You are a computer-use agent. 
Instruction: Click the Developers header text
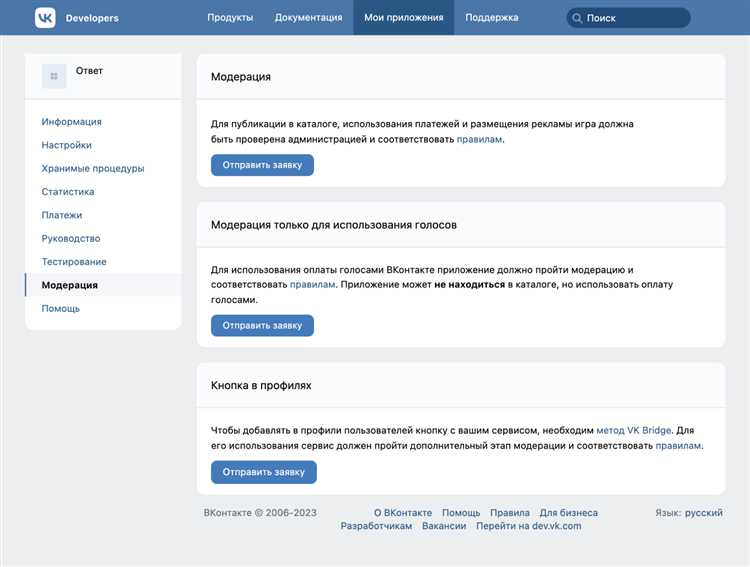click(x=92, y=18)
